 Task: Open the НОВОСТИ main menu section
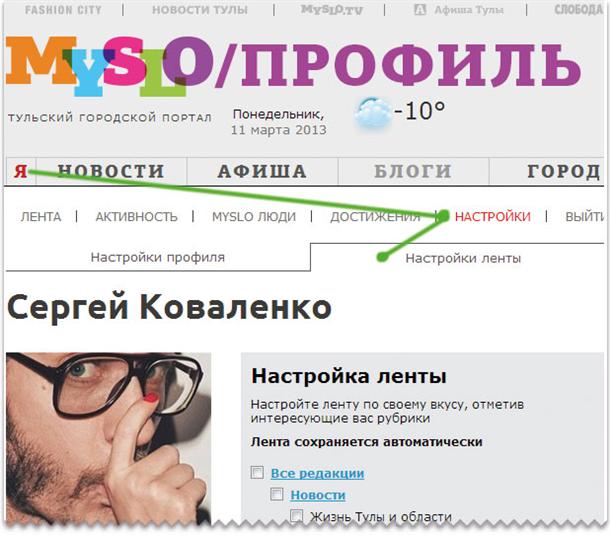coord(111,171)
